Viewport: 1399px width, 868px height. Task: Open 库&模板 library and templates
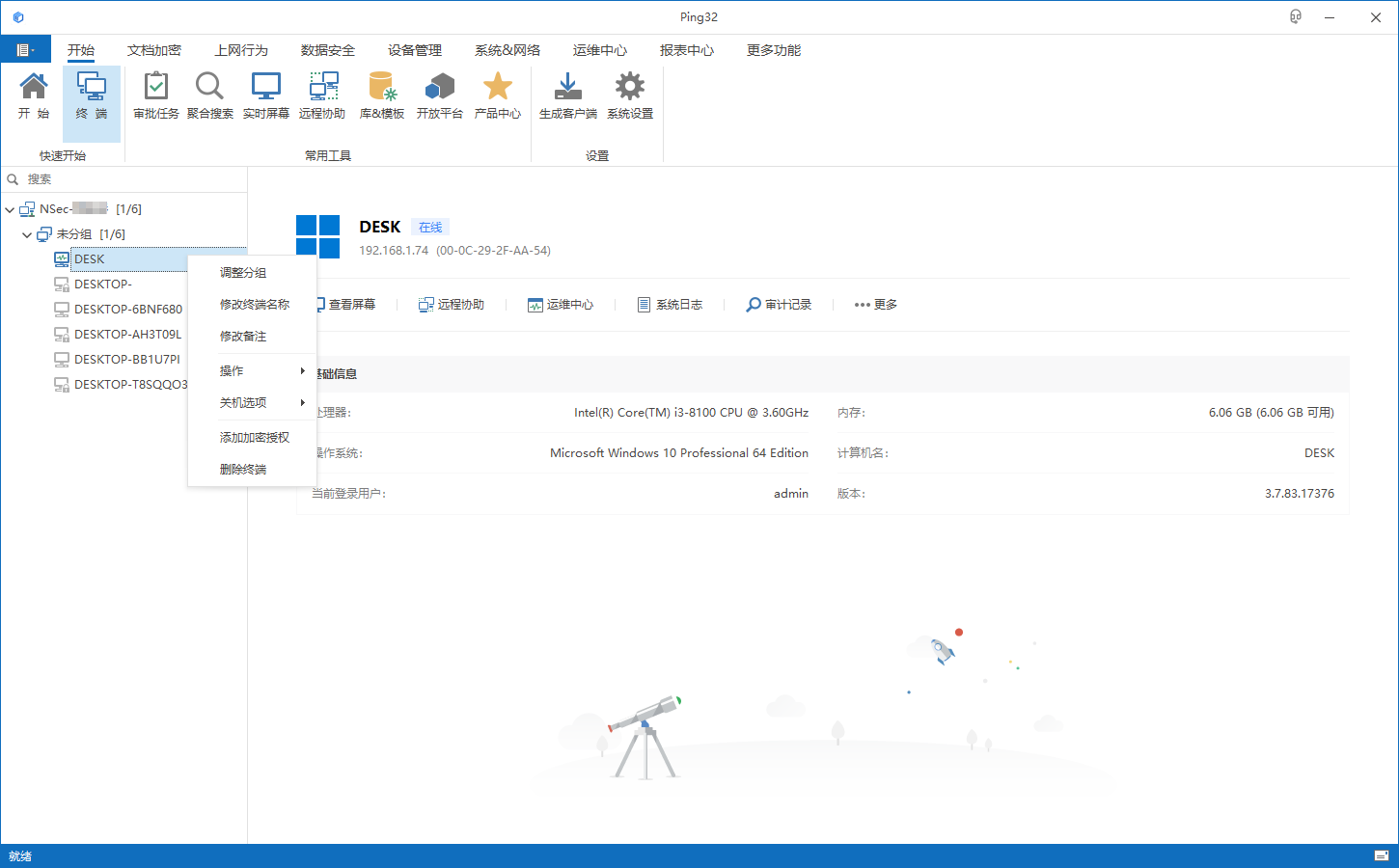pyautogui.click(x=382, y=96)
